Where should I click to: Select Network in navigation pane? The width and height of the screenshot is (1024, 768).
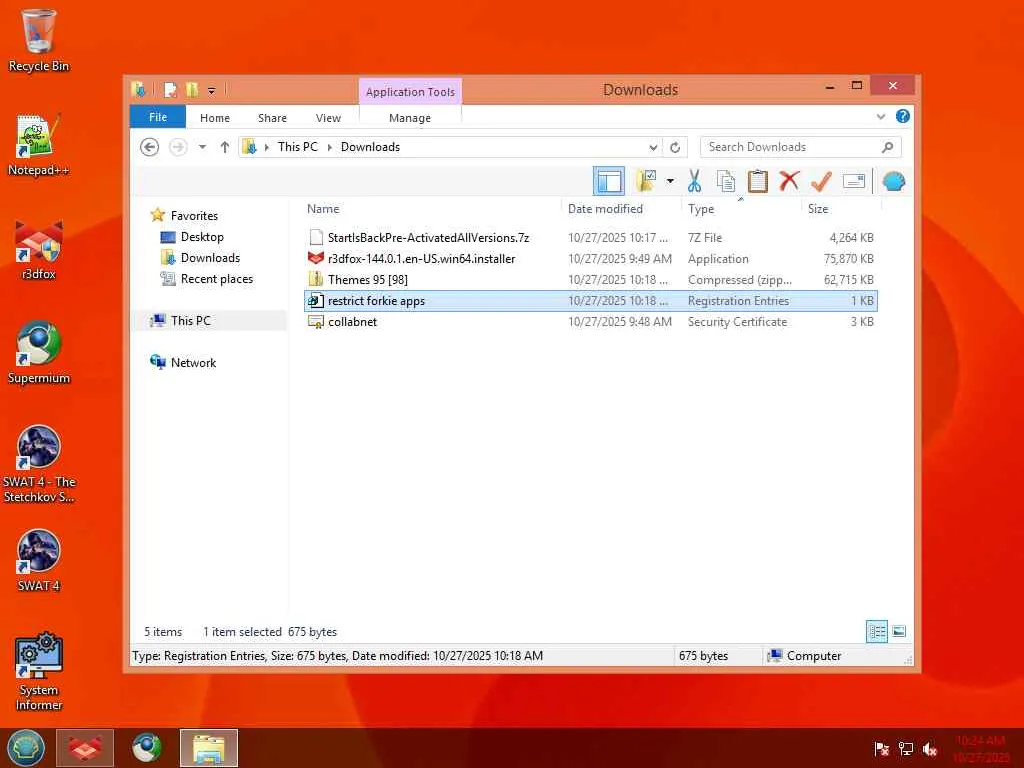[x=193, y=362]
